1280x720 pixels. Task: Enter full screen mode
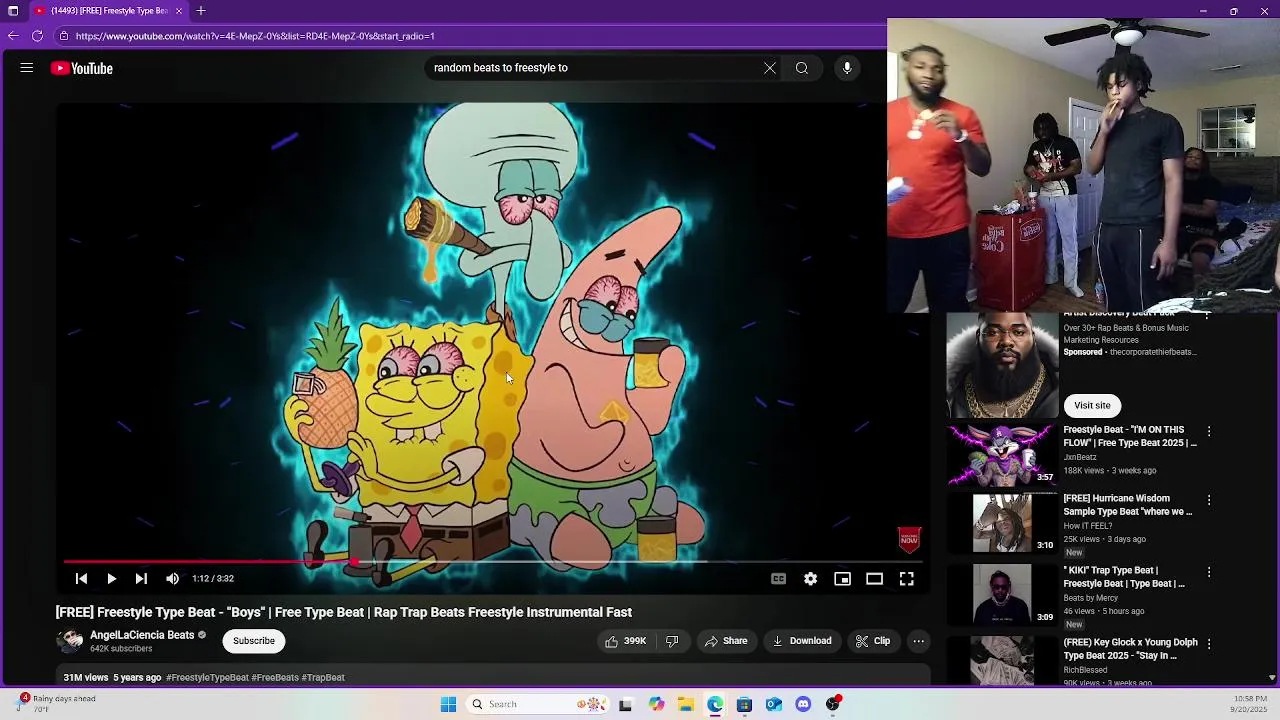coord(906,578)
